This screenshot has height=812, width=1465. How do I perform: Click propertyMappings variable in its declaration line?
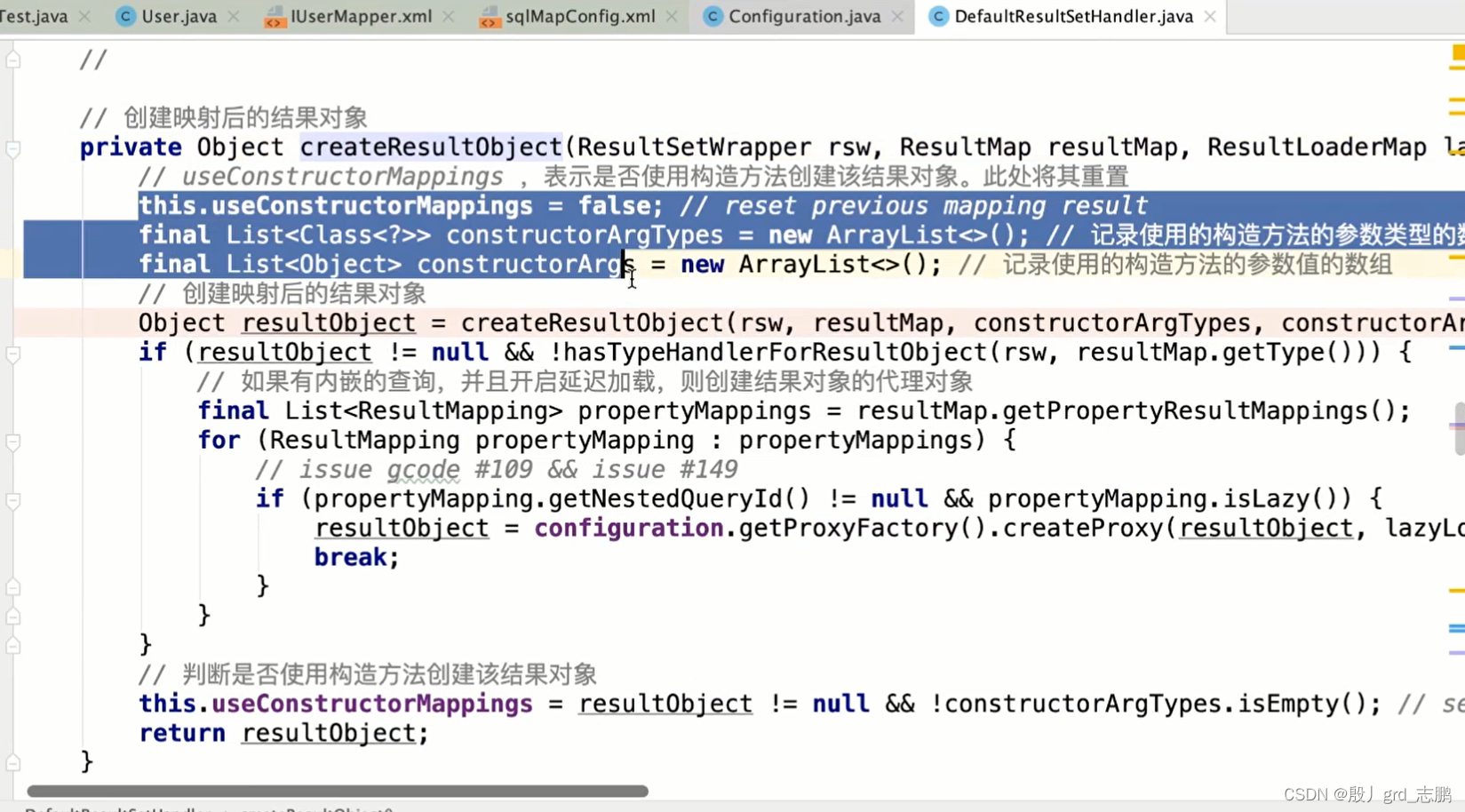point(694,410)
